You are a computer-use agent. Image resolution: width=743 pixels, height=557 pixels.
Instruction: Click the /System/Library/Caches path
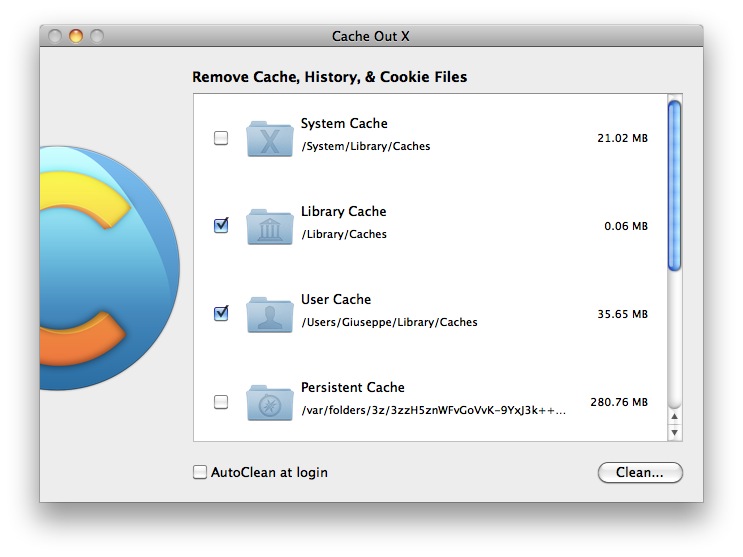coord(366,146)
